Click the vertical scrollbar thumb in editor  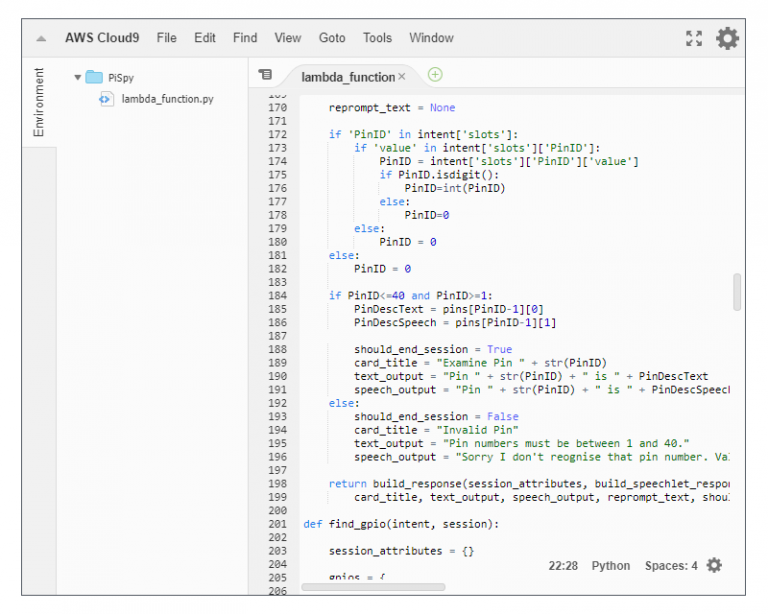pyautogui.click(x=738, y=291)
